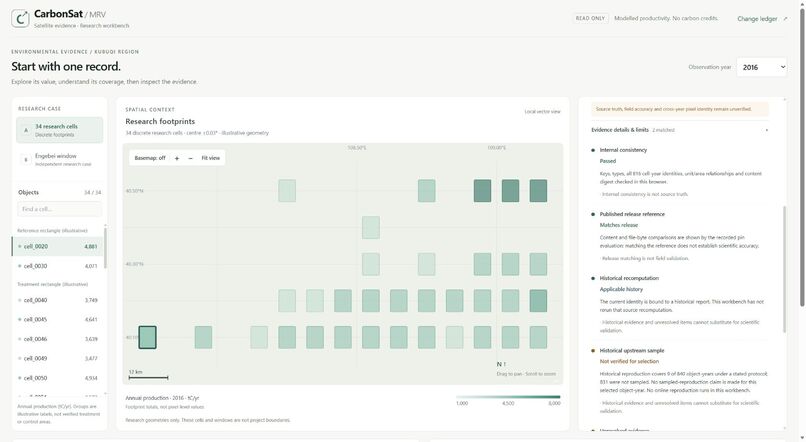Click the READ ONLY badge
The width and height of the screenshot is (806, 442).
pos(590,18)
